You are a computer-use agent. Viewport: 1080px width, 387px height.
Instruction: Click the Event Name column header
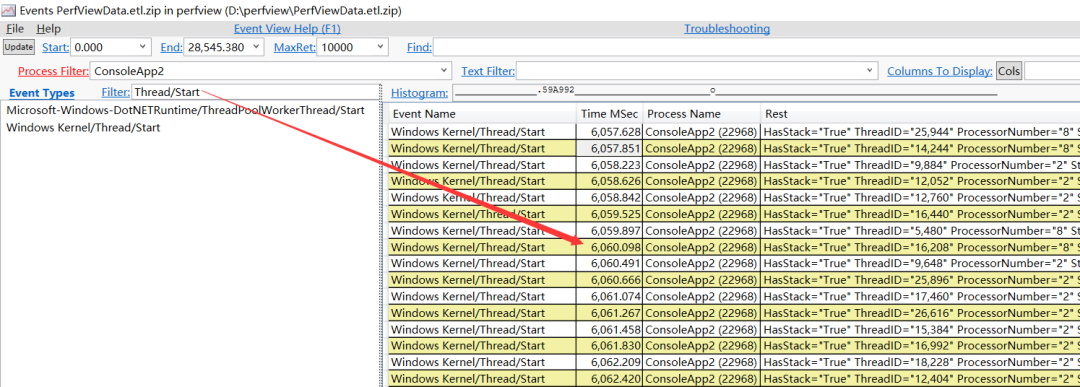click(482, 114)
